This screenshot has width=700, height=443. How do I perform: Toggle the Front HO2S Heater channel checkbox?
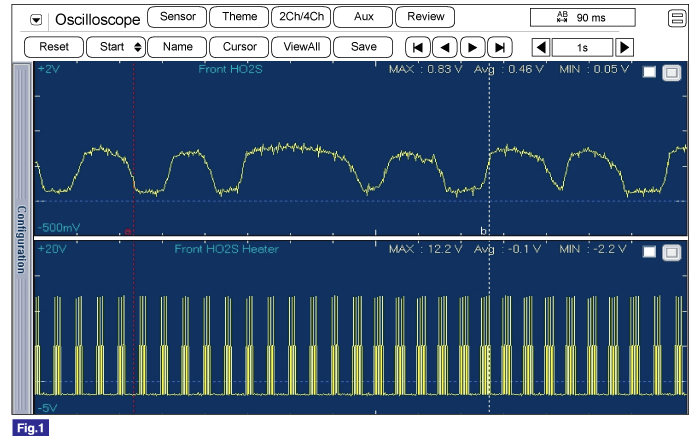[x=650, y=251]
